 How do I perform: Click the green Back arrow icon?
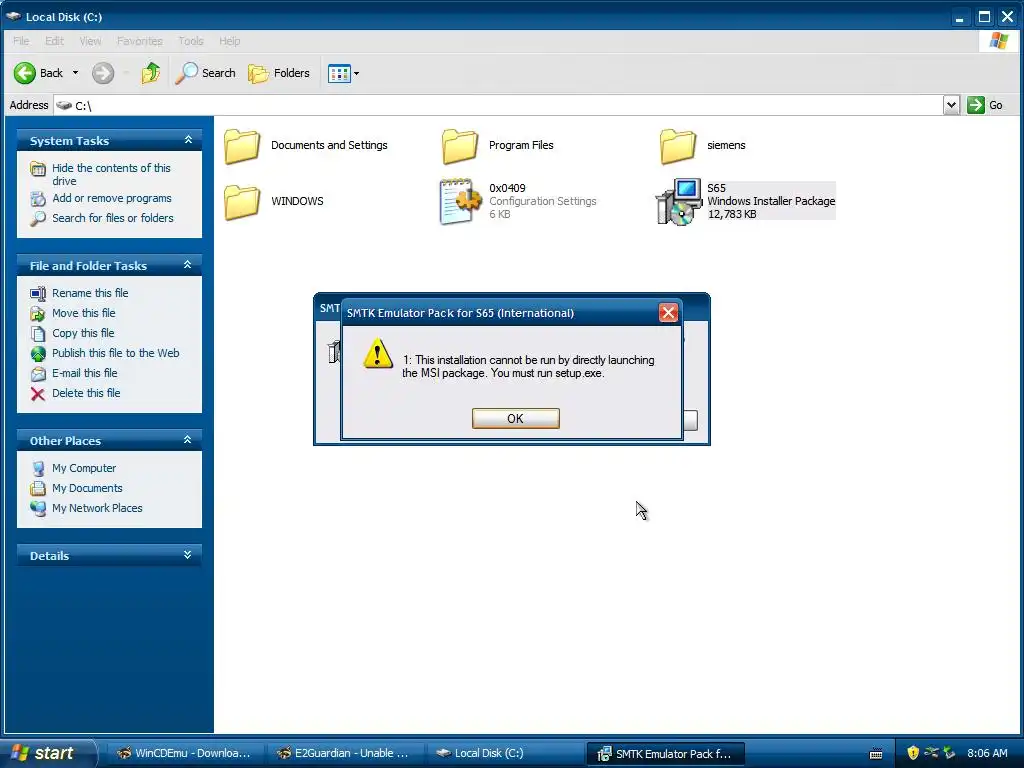click(25, 73)
